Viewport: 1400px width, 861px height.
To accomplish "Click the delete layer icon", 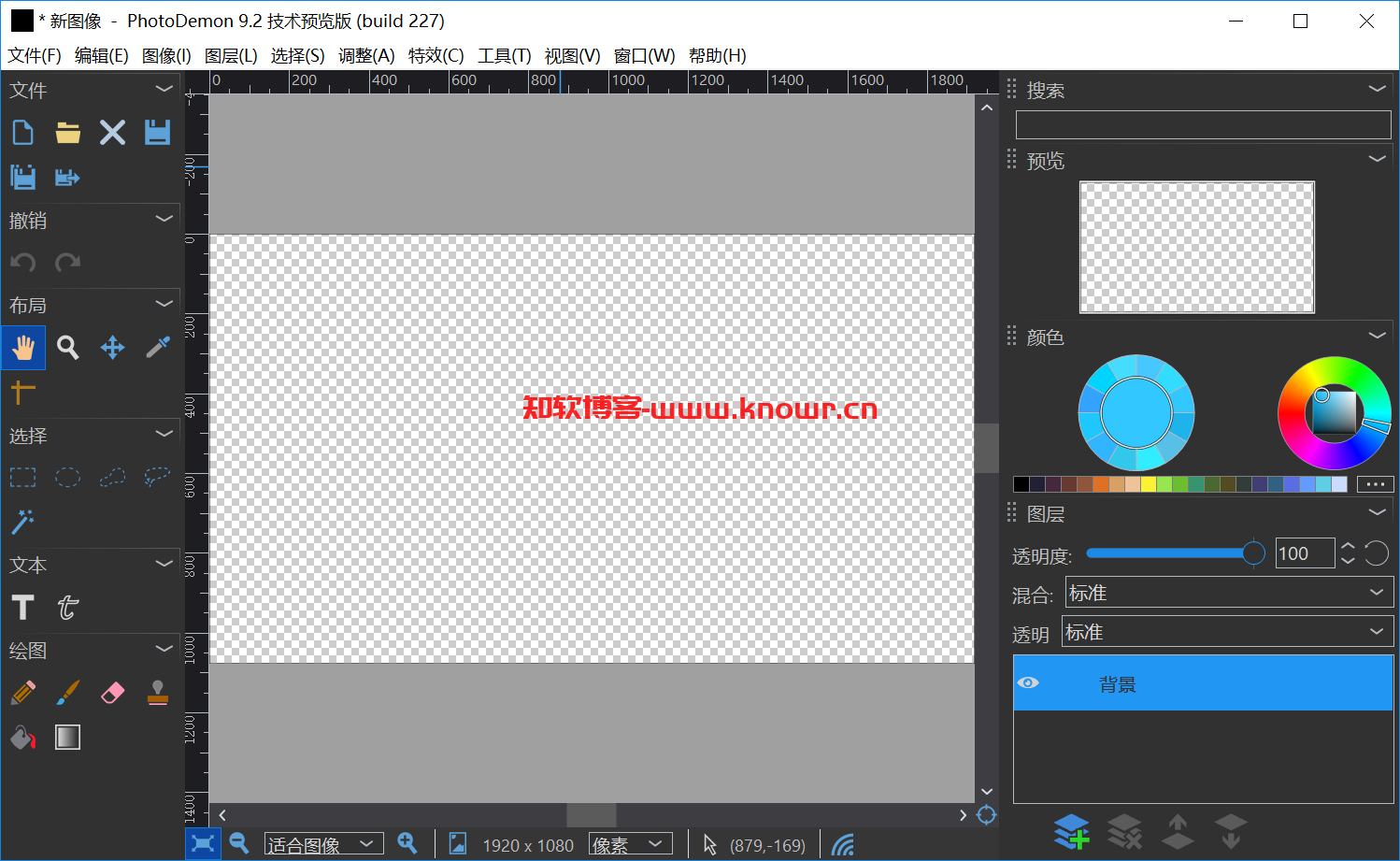I will (1124, 831).
